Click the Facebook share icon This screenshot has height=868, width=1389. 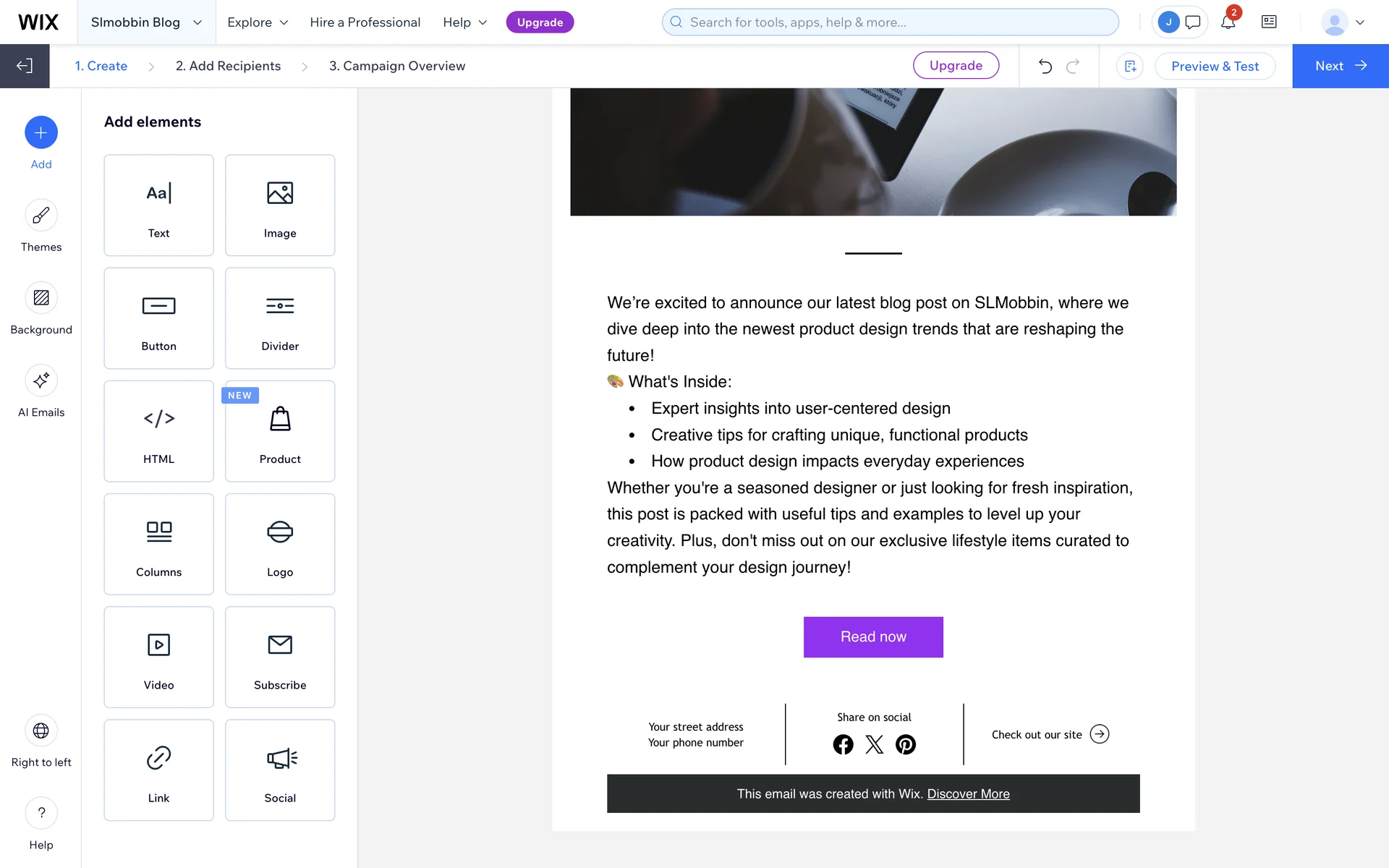(843, 744)
